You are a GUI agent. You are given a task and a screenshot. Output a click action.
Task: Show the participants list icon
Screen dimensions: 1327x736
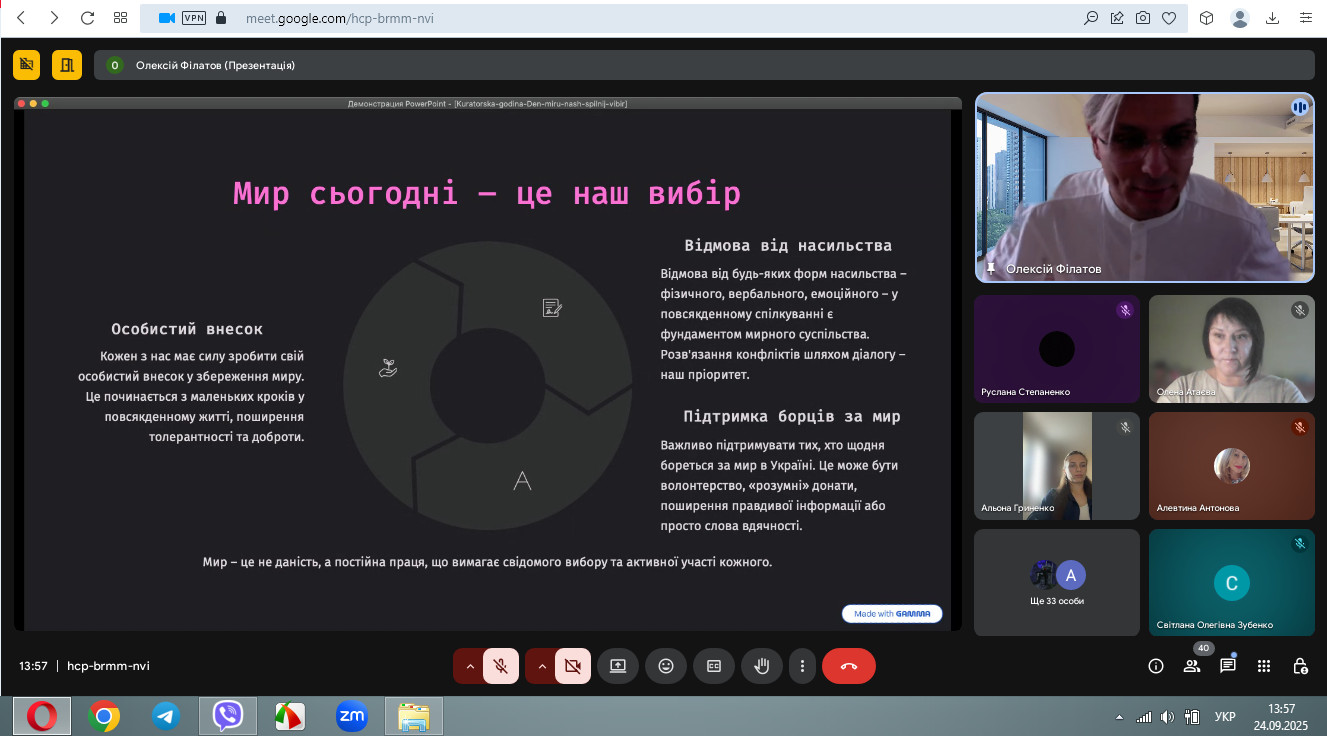point(1191,666)
